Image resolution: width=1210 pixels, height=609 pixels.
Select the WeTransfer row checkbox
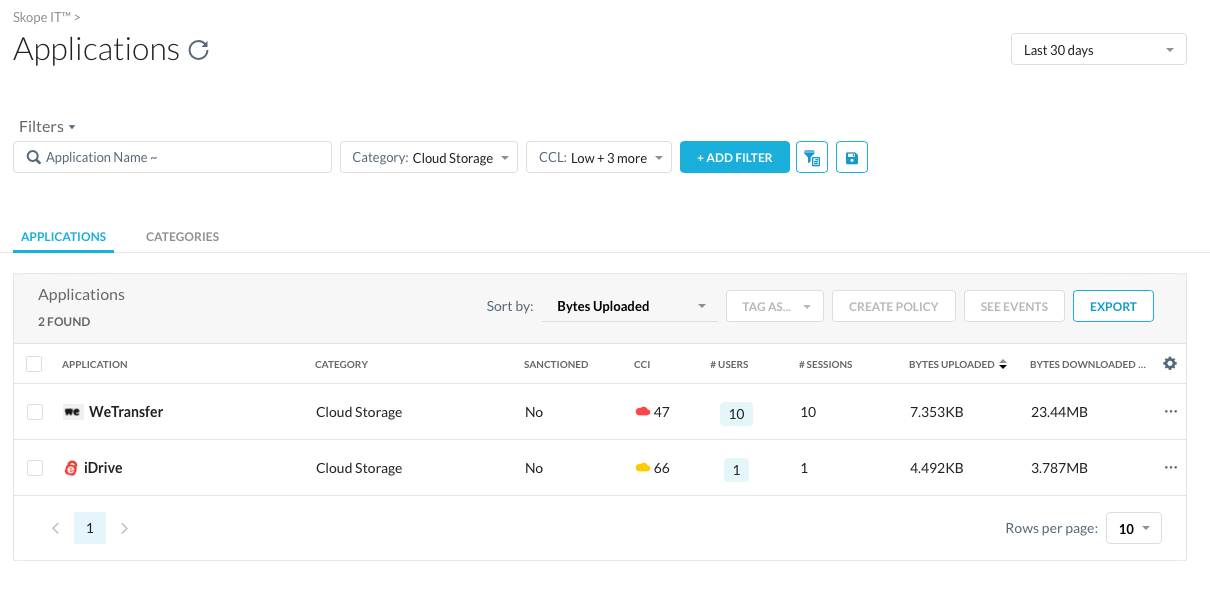tap(35, 412)
